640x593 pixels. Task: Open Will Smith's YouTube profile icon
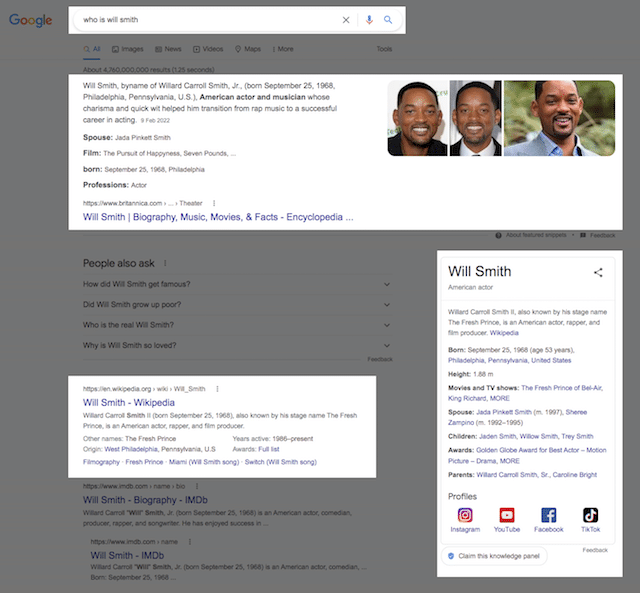pyautogui.click(x=507, y=515)
